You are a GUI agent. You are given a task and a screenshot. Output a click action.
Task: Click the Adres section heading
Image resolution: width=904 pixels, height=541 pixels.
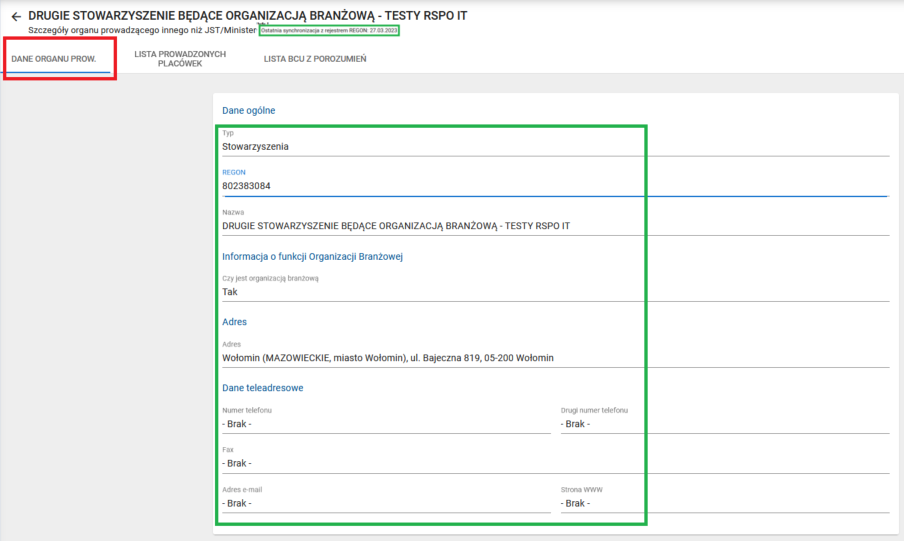tap(234, 322)
